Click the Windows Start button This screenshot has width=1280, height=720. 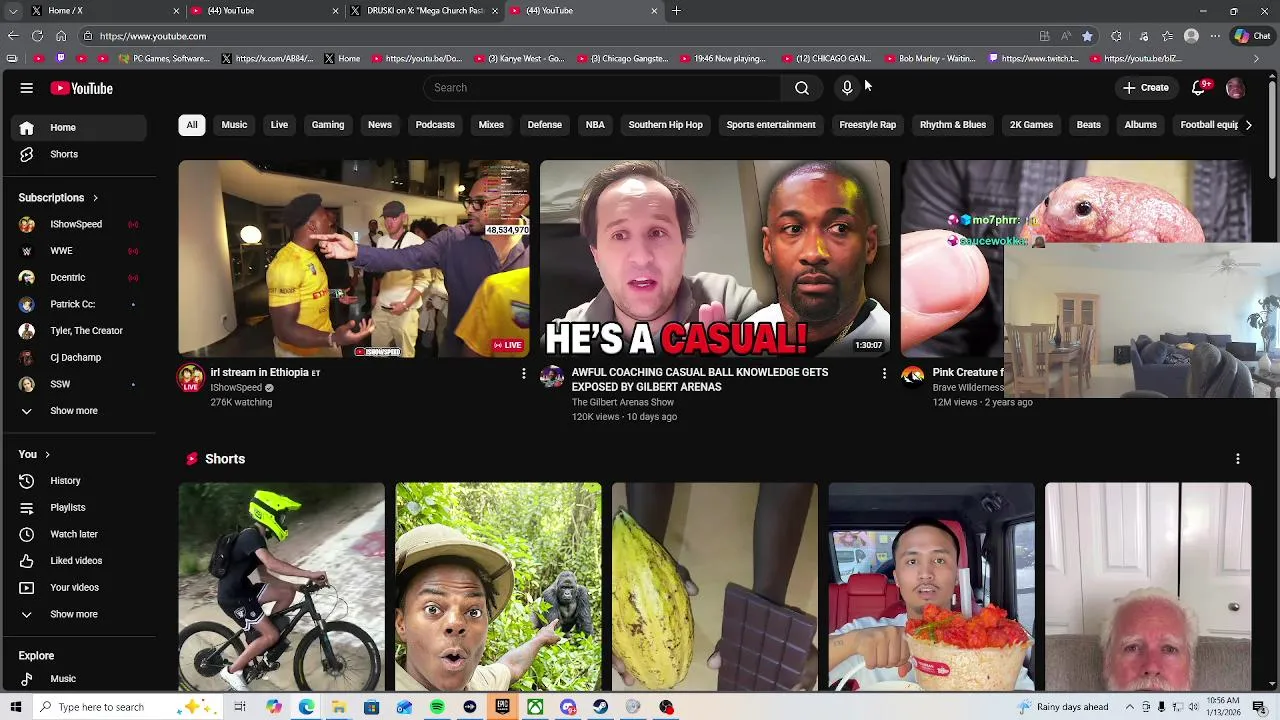[x=15, y=707]
